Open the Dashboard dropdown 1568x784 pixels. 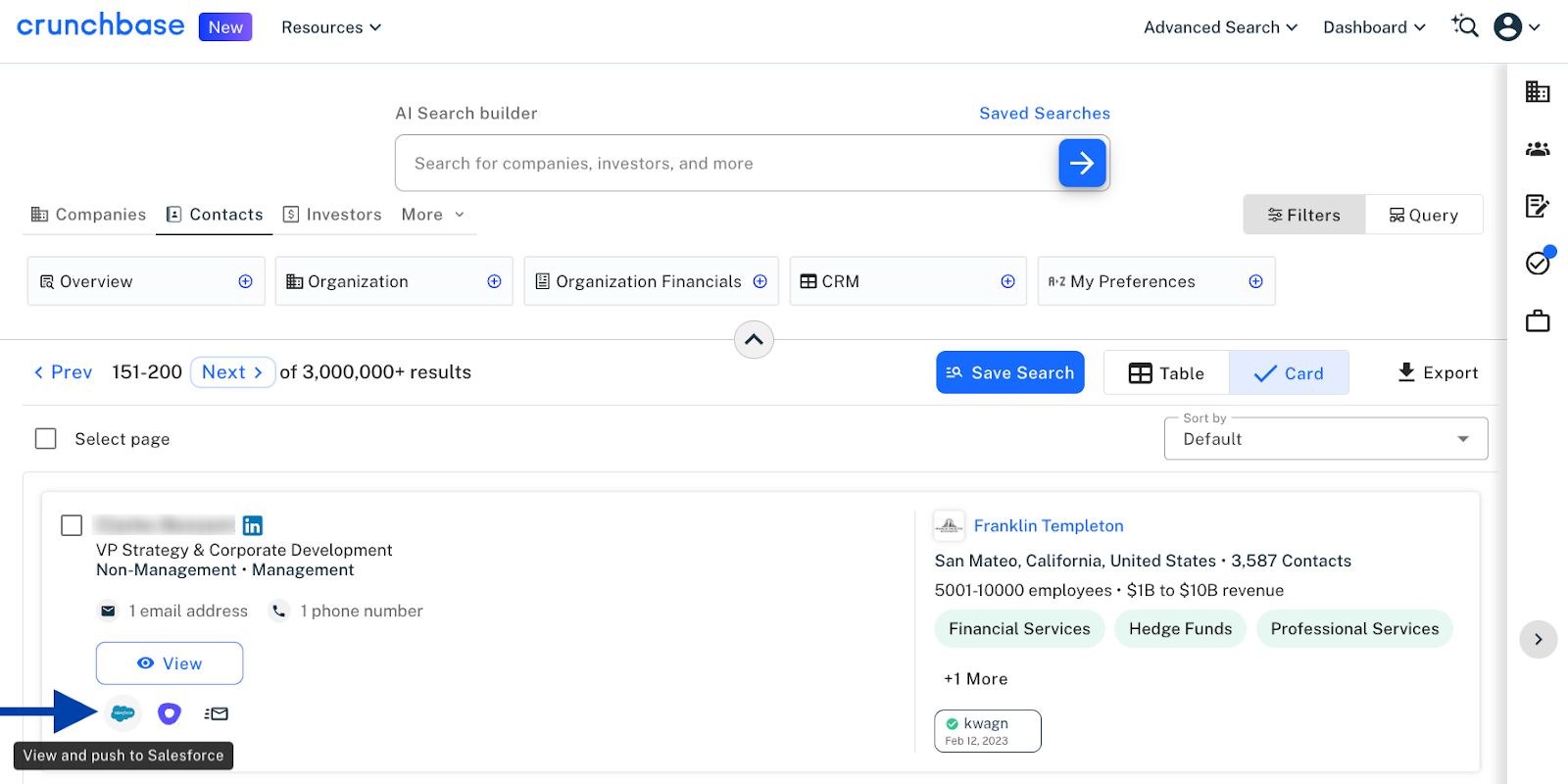coord(1374,27)
